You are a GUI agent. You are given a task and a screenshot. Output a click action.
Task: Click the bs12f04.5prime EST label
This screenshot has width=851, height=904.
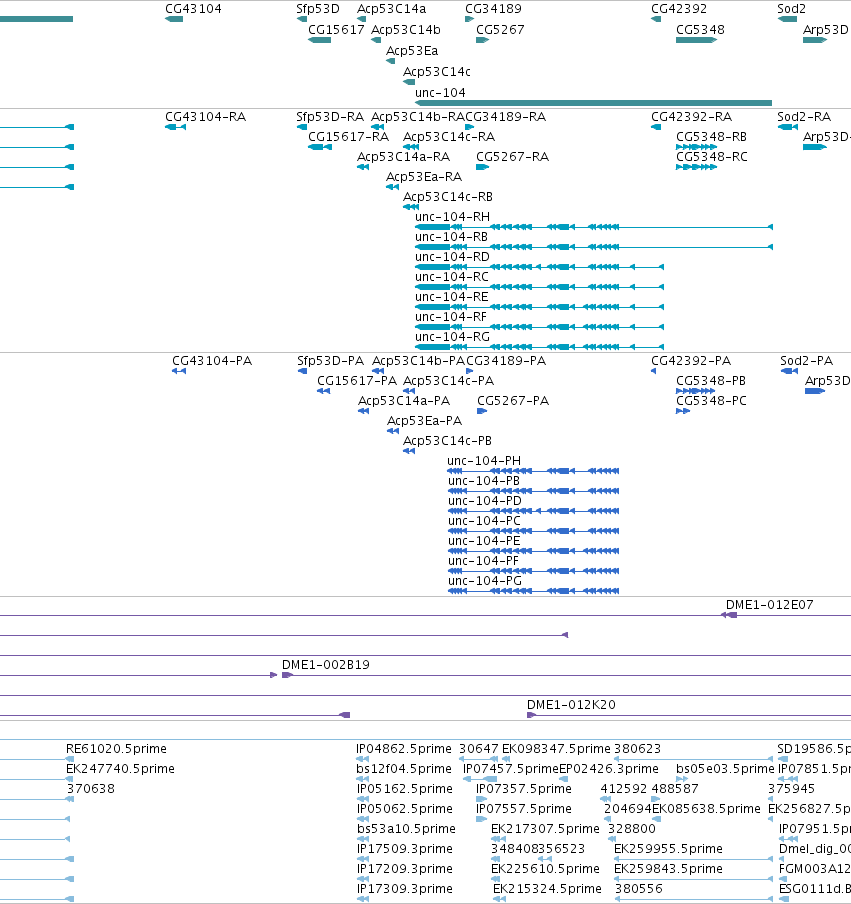(404, 769)
